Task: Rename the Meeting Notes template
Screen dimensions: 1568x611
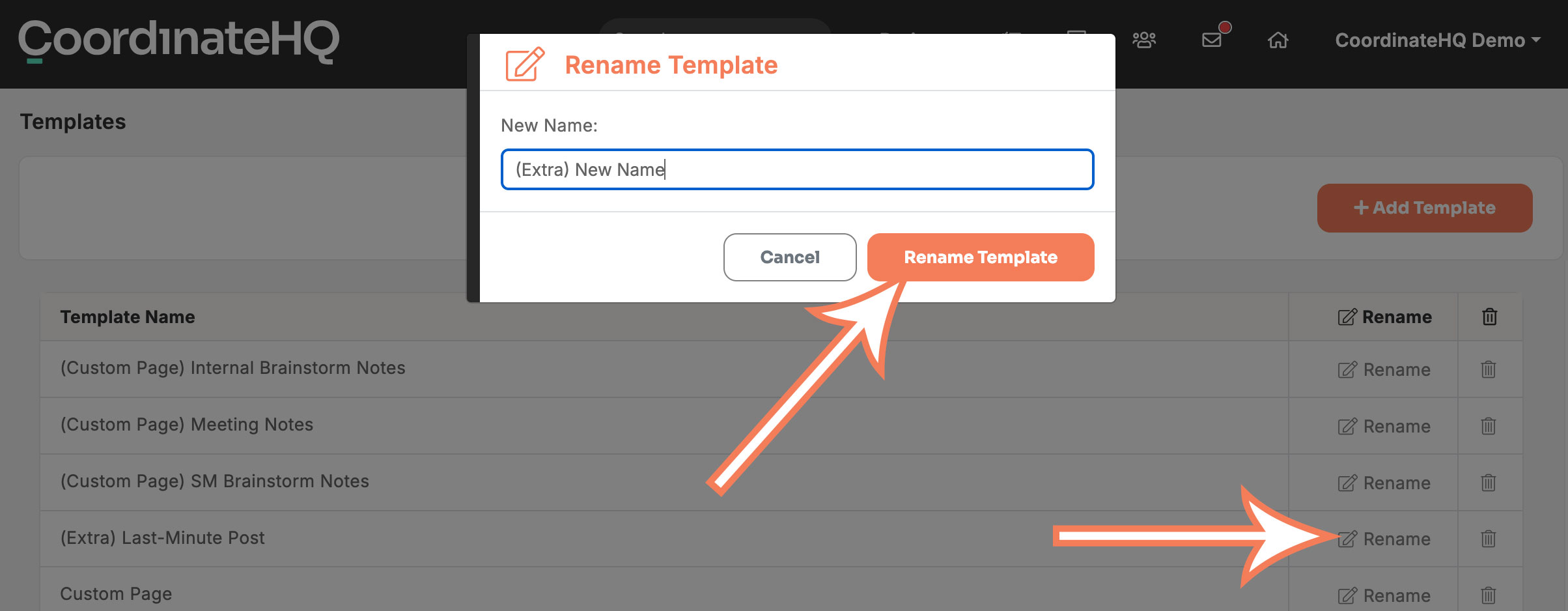Action: (1384, 426)
